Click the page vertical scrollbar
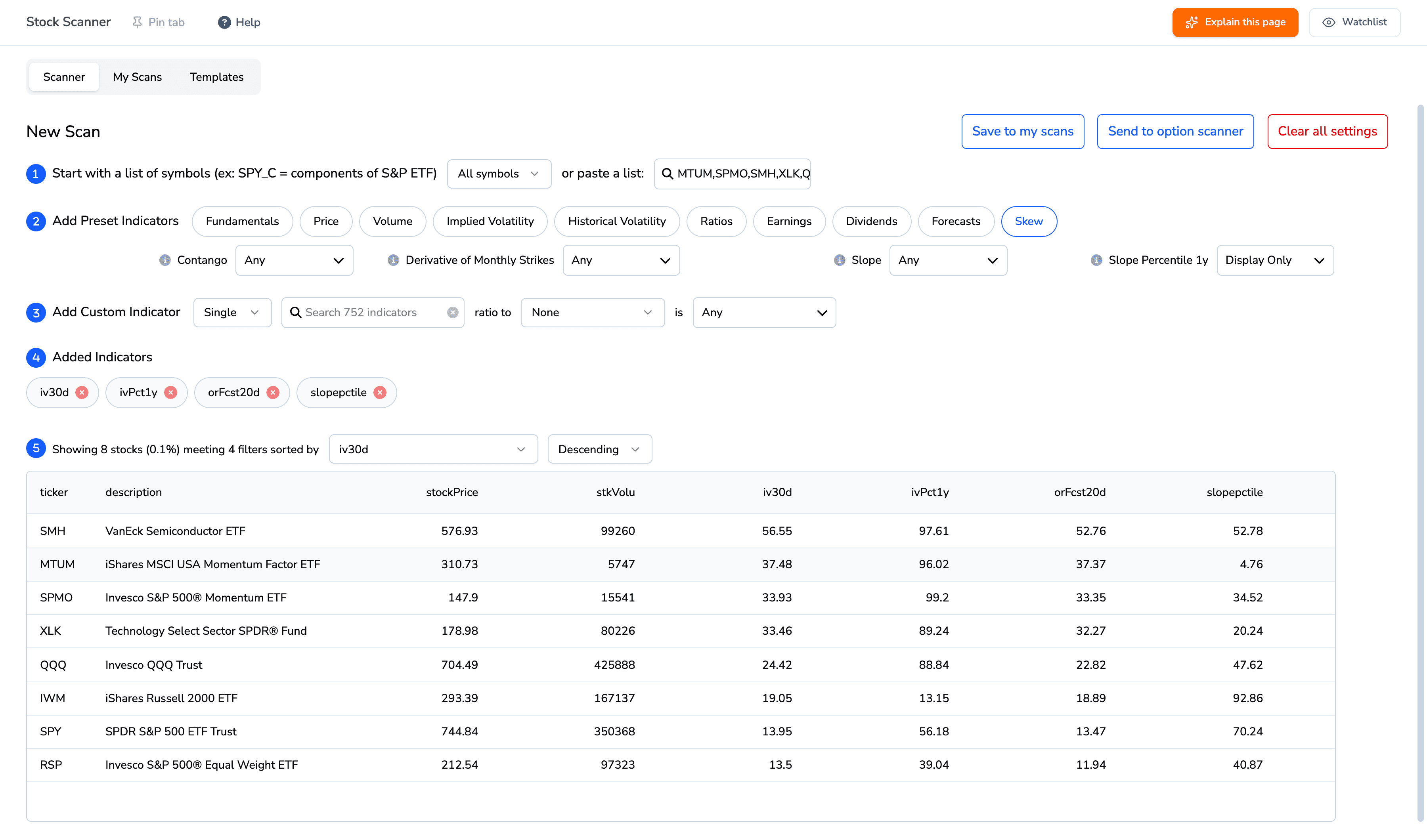Viewport: 1427px width, 840px height. click(1420, 463)
